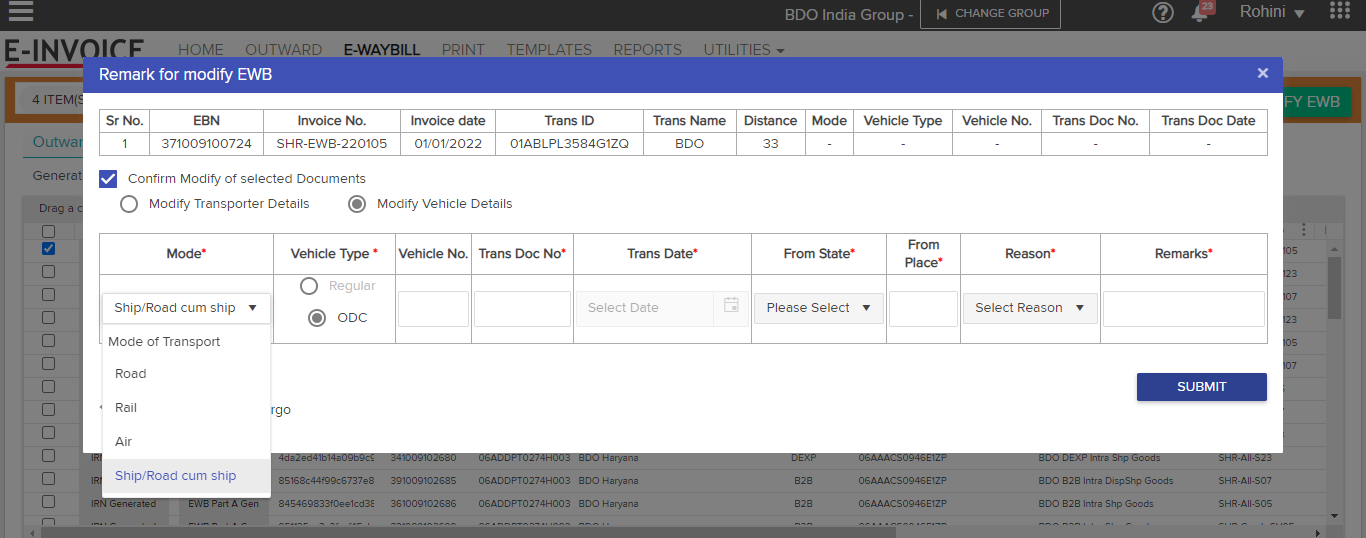1366x538 pixels.
Task: Click the Distance value 33
Action: (770, 144)
